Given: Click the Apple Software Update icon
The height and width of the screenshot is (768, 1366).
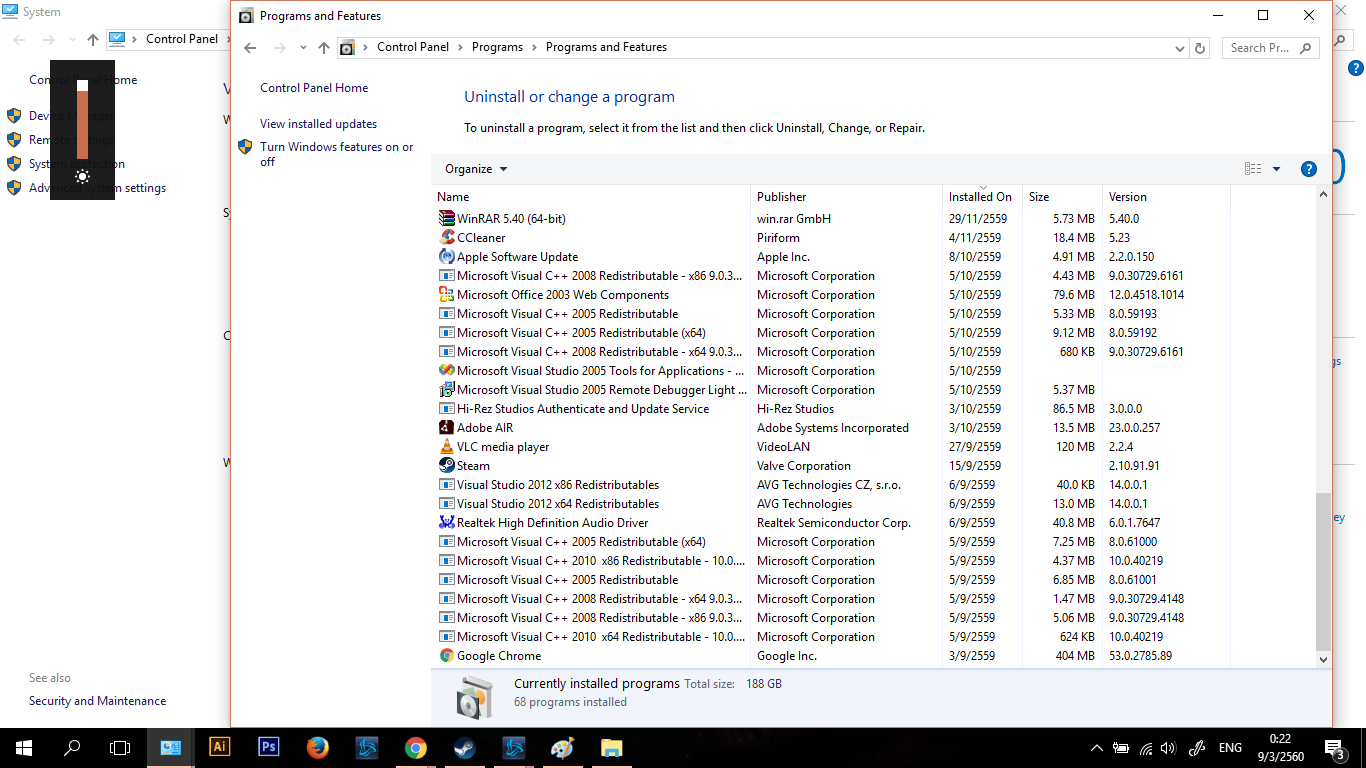Looking at the screenshot, I should tap(447, 256).
